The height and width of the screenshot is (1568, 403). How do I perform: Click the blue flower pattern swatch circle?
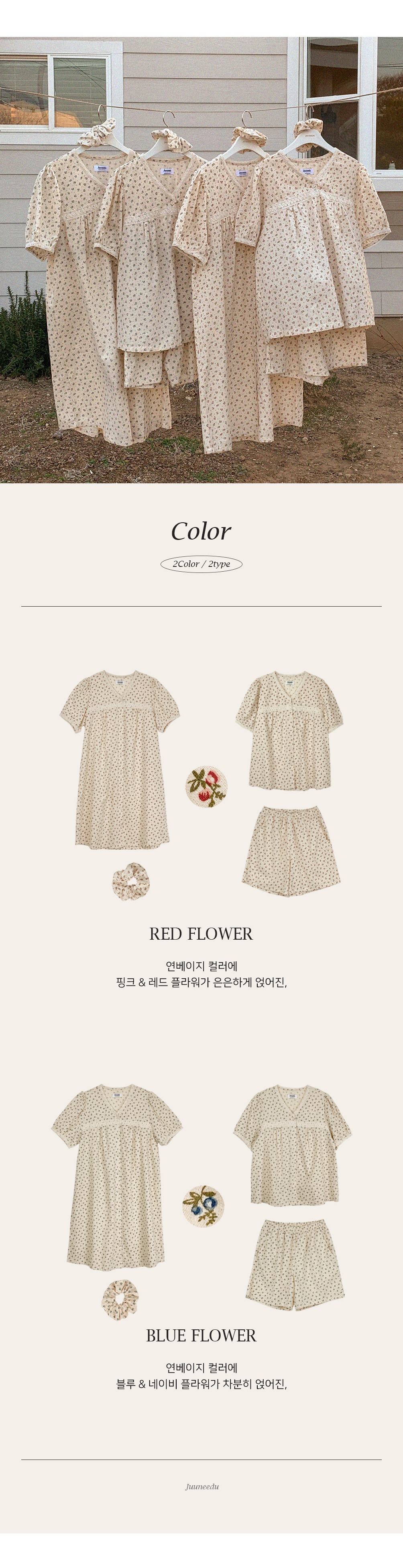click(x=203, y=1205)
